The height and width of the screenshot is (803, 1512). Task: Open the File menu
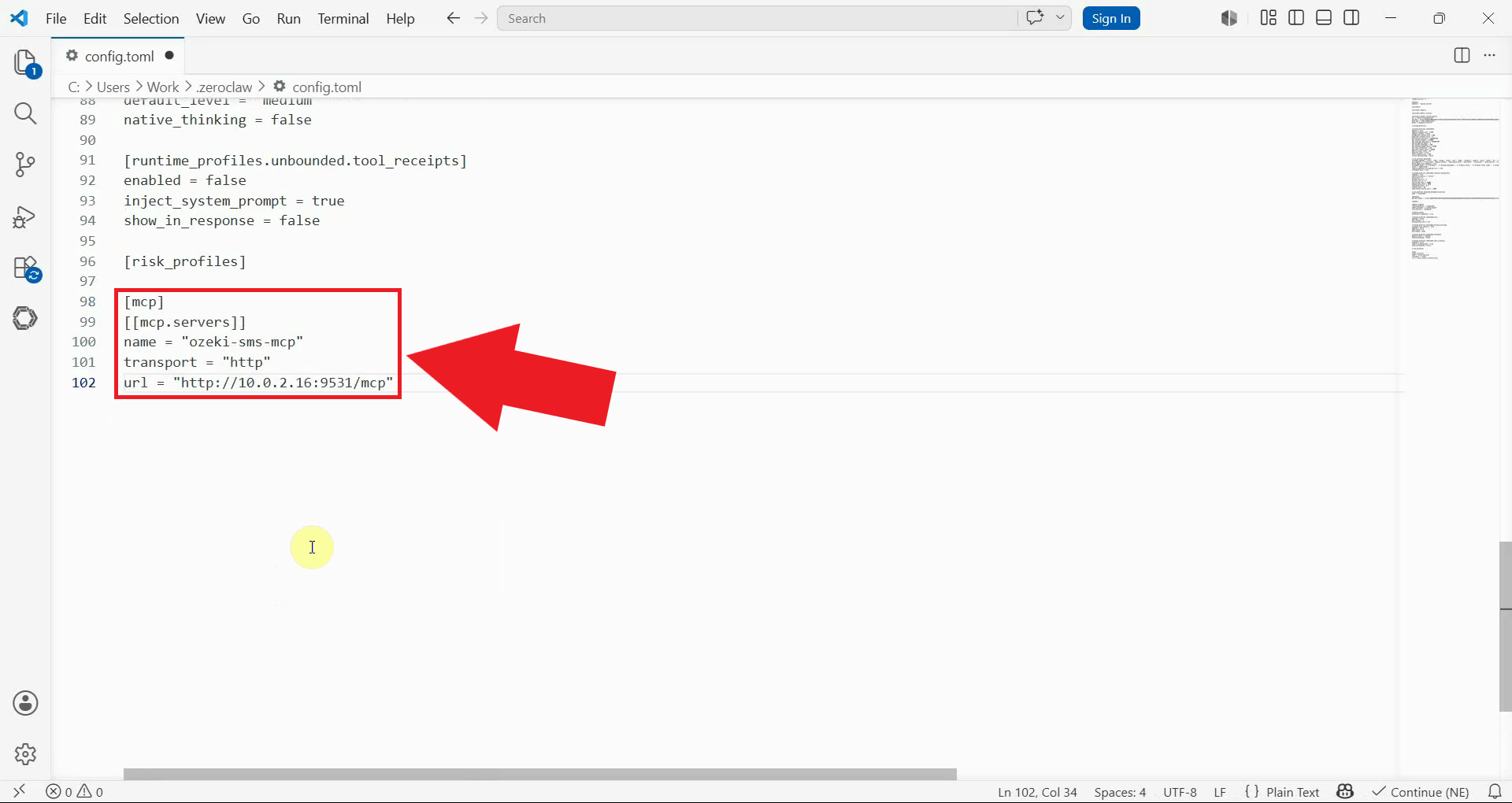click(56, 18)
